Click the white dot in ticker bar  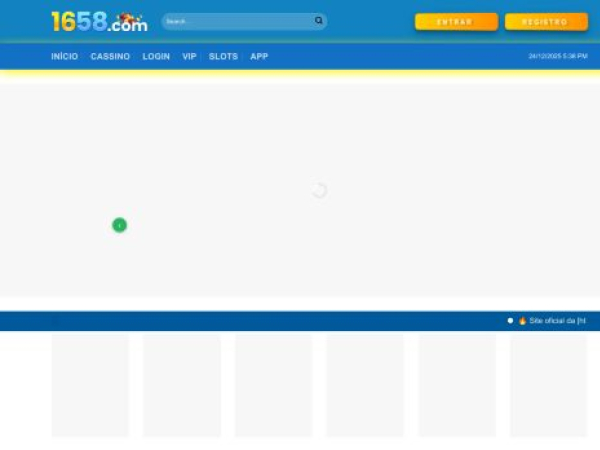[x=510, y=321]
